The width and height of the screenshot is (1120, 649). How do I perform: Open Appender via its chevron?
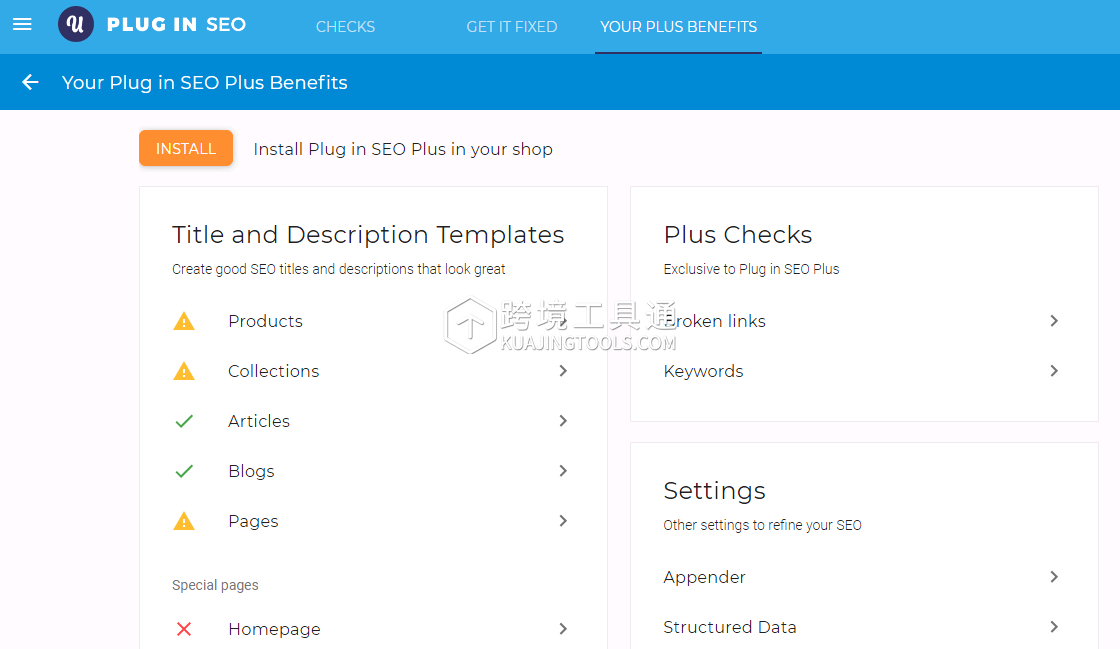[1054, 576]
